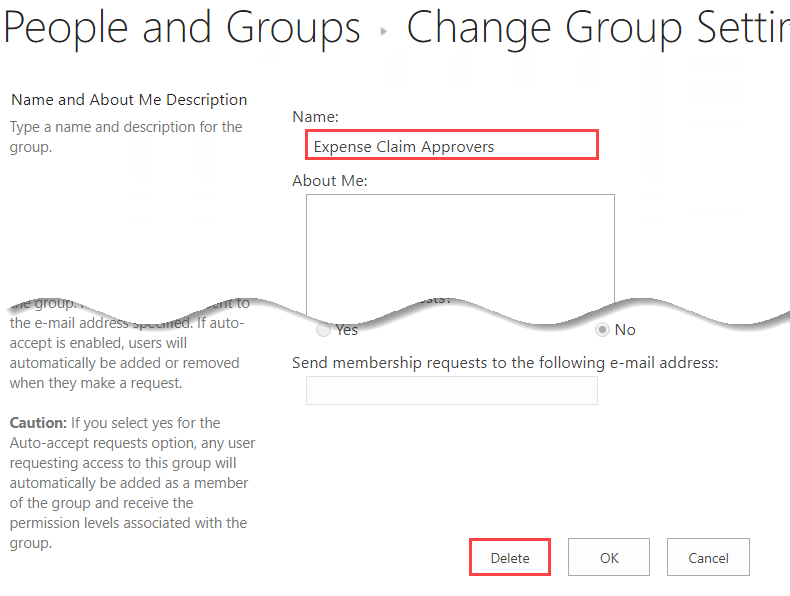Click the membership requests e-mail address field
Image resolution: width=790 pixels, height=596 pixels.
[451, 390]
